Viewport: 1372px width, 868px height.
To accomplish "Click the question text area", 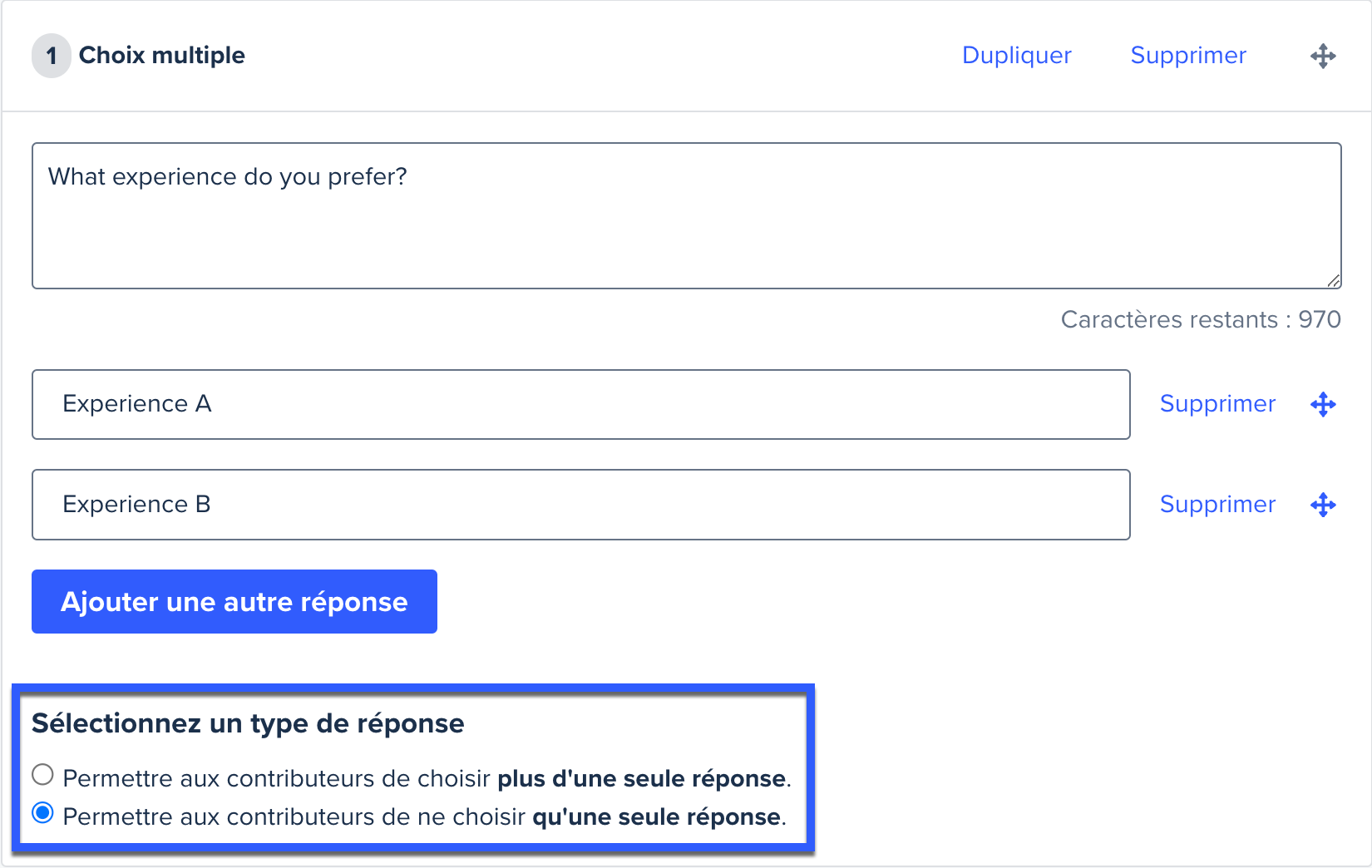I will [x=687, y=216].
